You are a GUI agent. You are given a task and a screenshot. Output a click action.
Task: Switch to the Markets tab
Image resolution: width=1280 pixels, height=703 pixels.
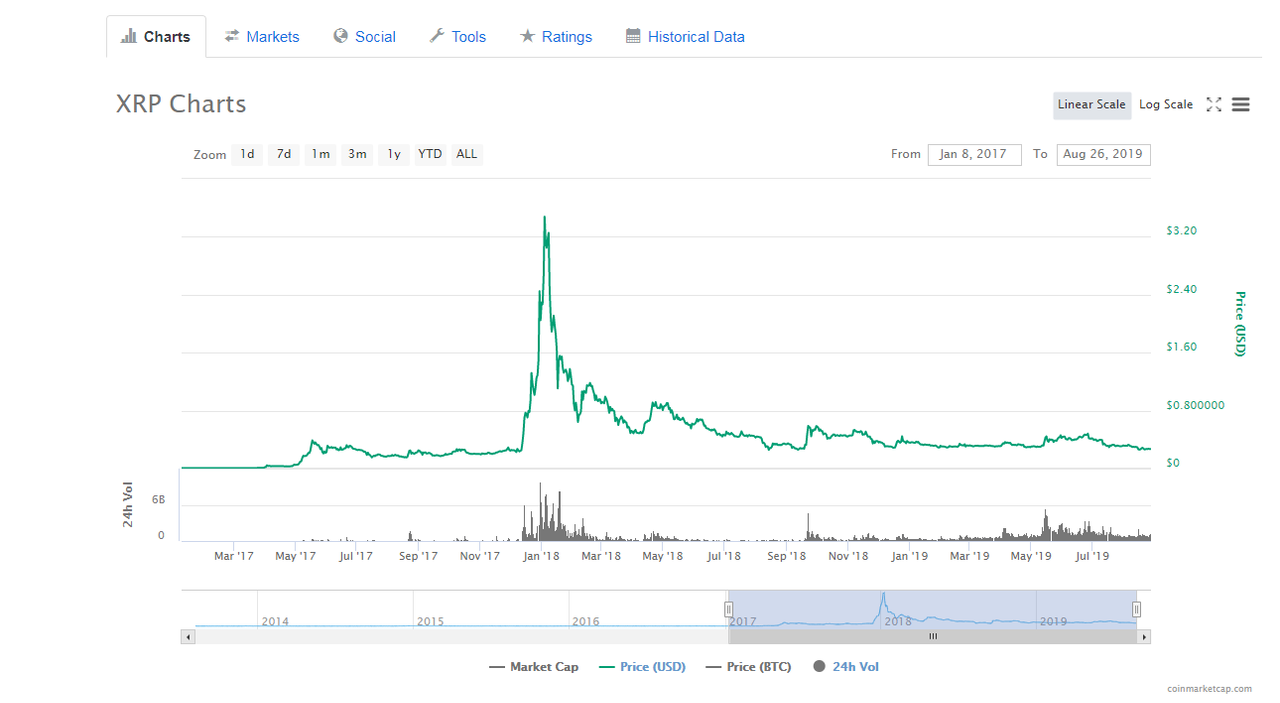261,37
